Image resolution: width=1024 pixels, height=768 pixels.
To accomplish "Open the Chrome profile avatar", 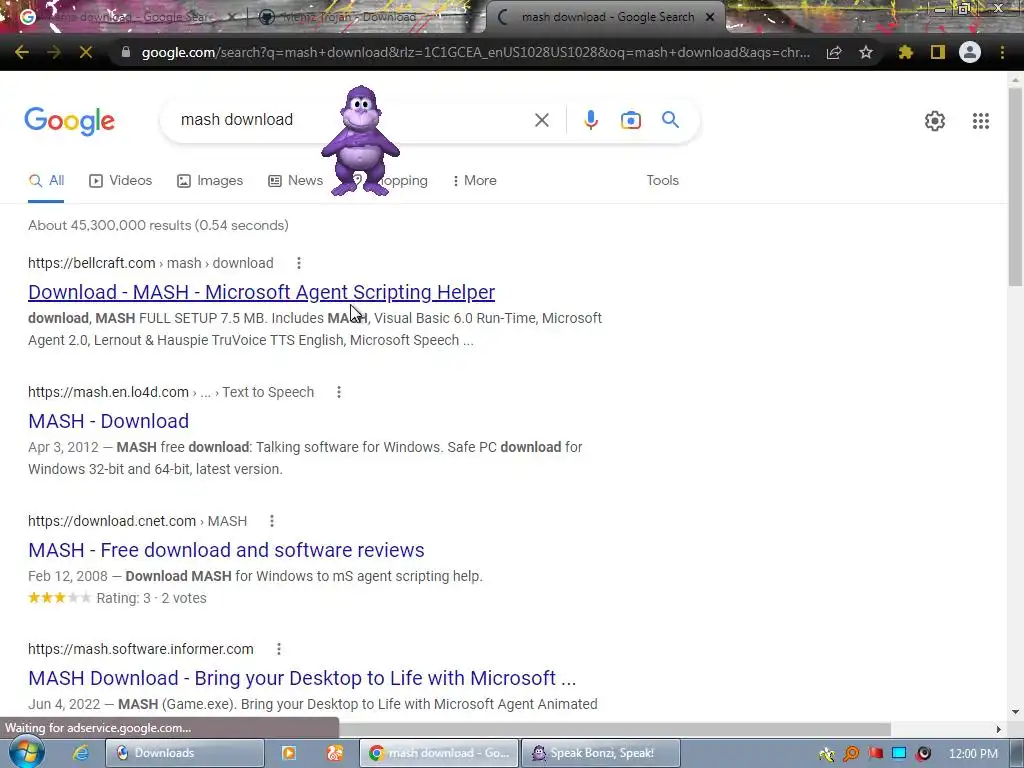I will (x=970, y=52).
